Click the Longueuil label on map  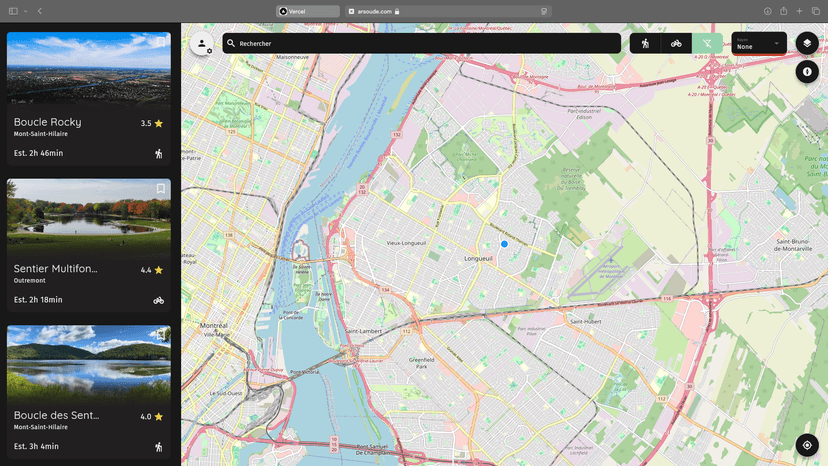point(478,258)
